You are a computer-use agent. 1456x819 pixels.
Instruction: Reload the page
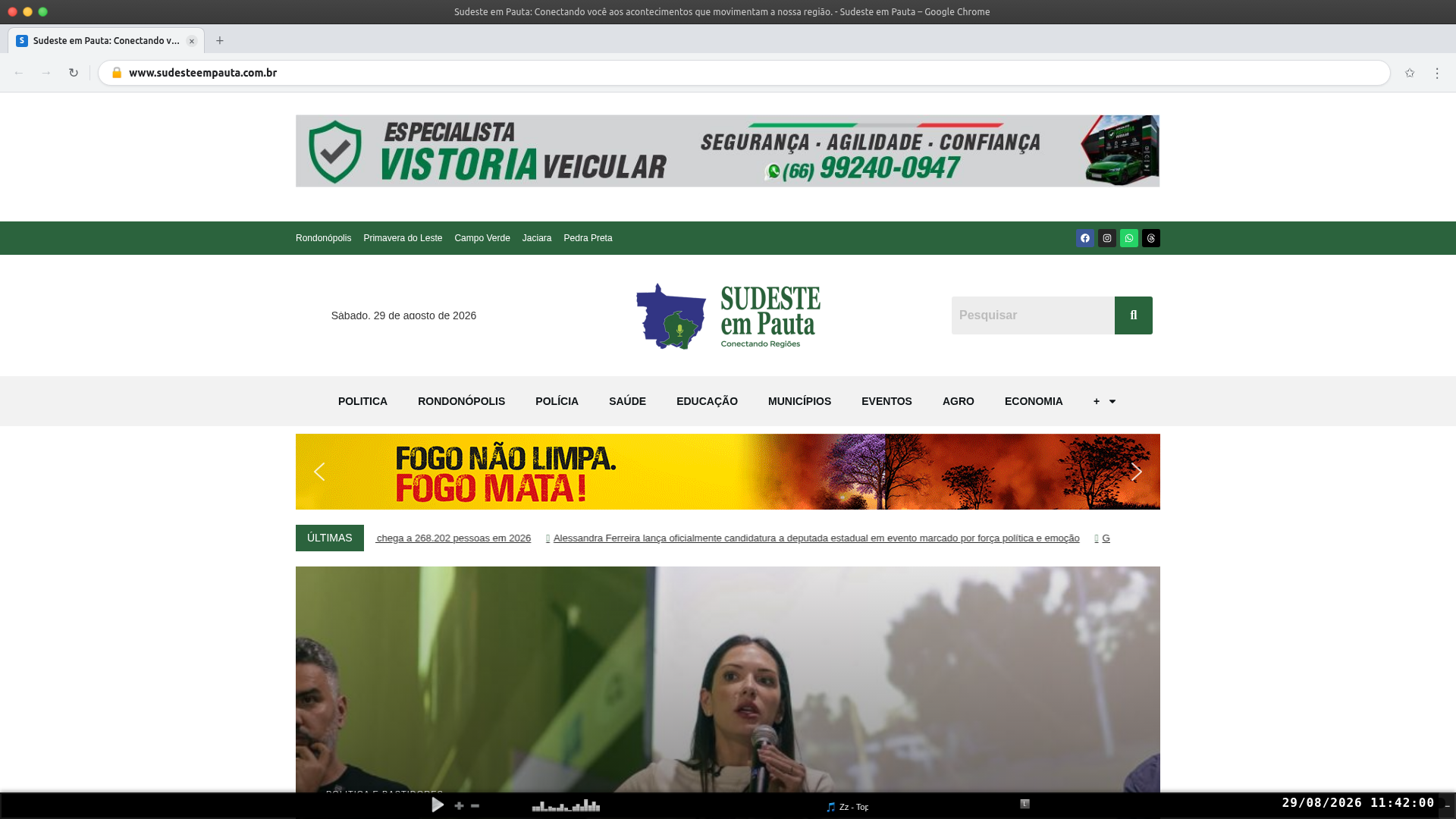(74, 73)
